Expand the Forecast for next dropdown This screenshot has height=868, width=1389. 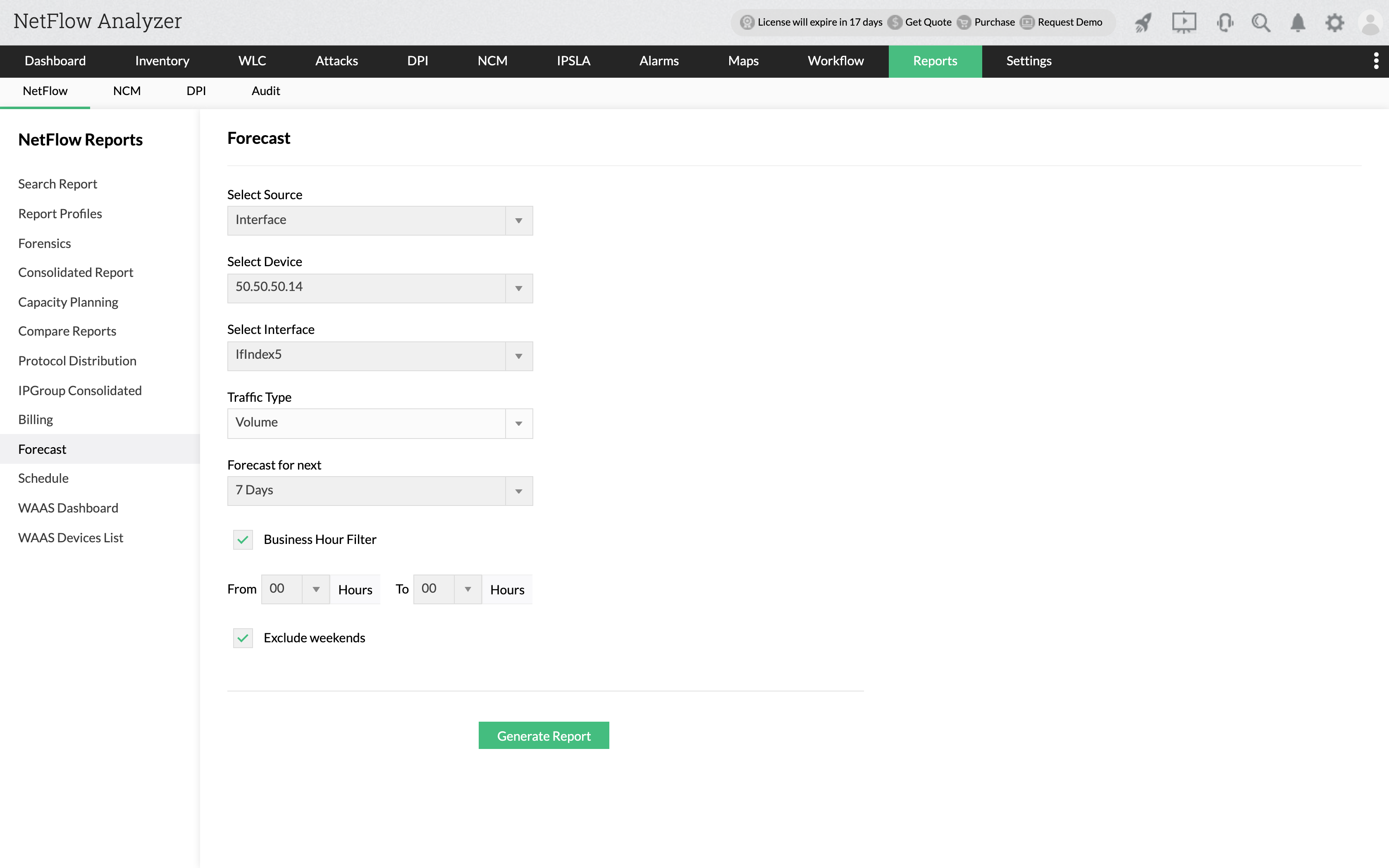(518, 490)
